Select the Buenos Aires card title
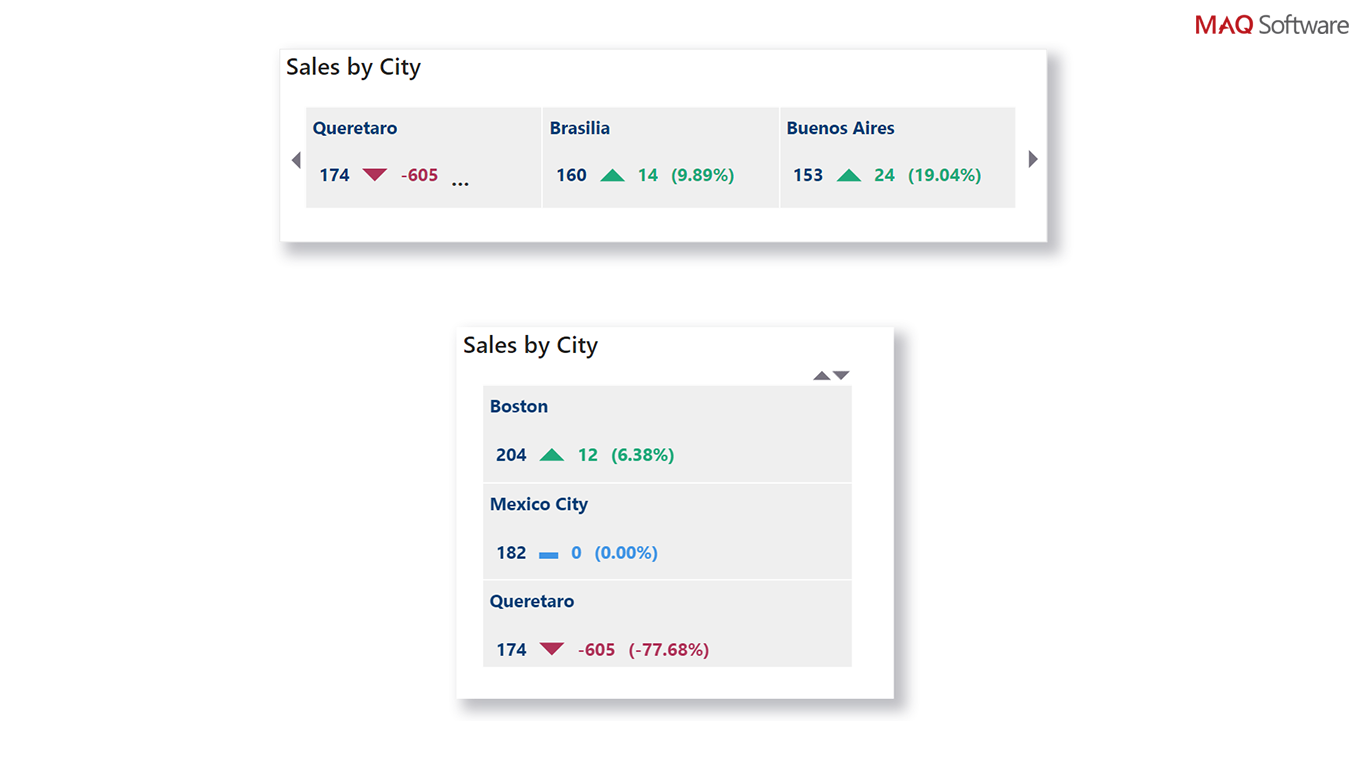Screen dimensions: 1366x768 click(840, 128)
